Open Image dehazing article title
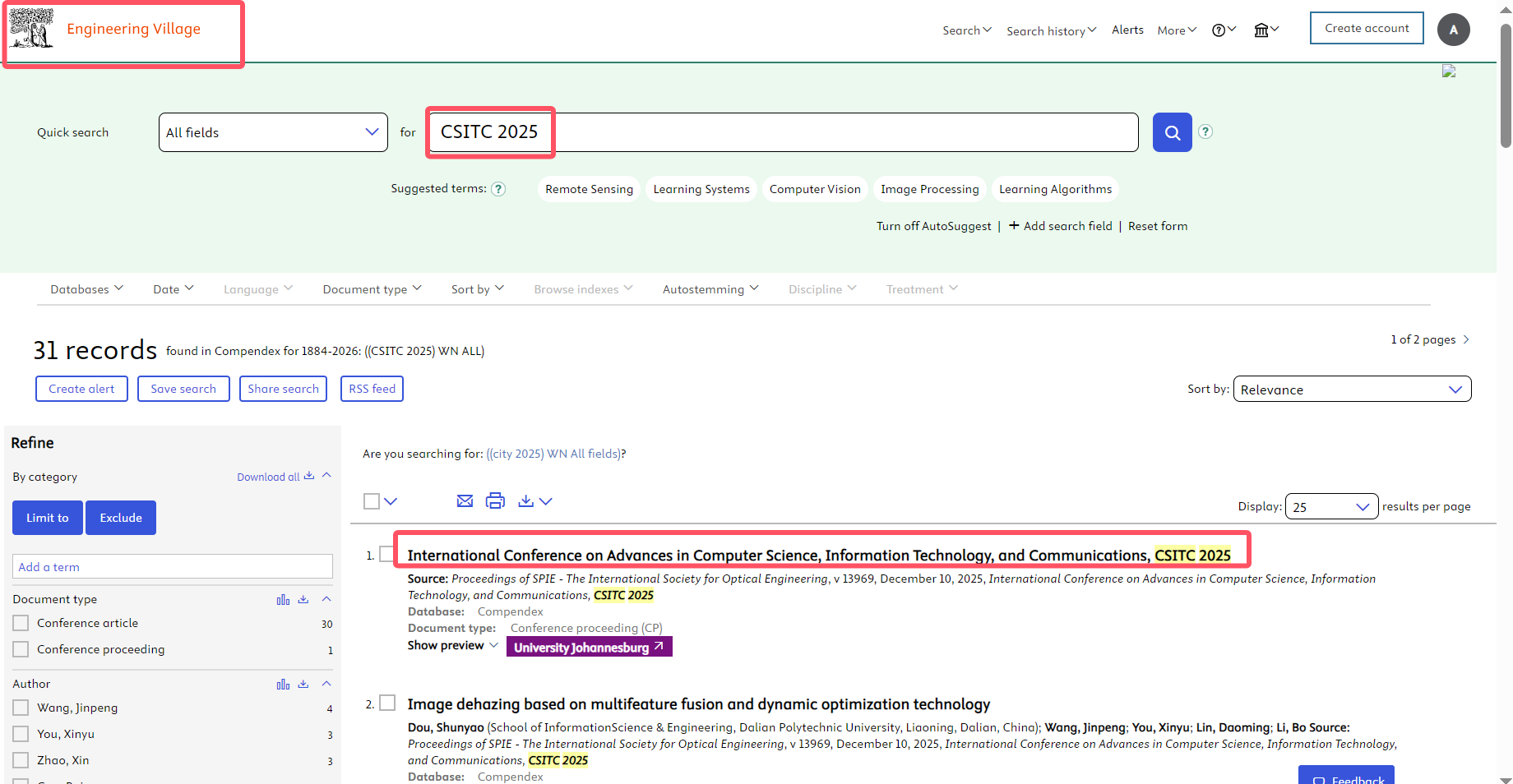 tap(699, 704)
